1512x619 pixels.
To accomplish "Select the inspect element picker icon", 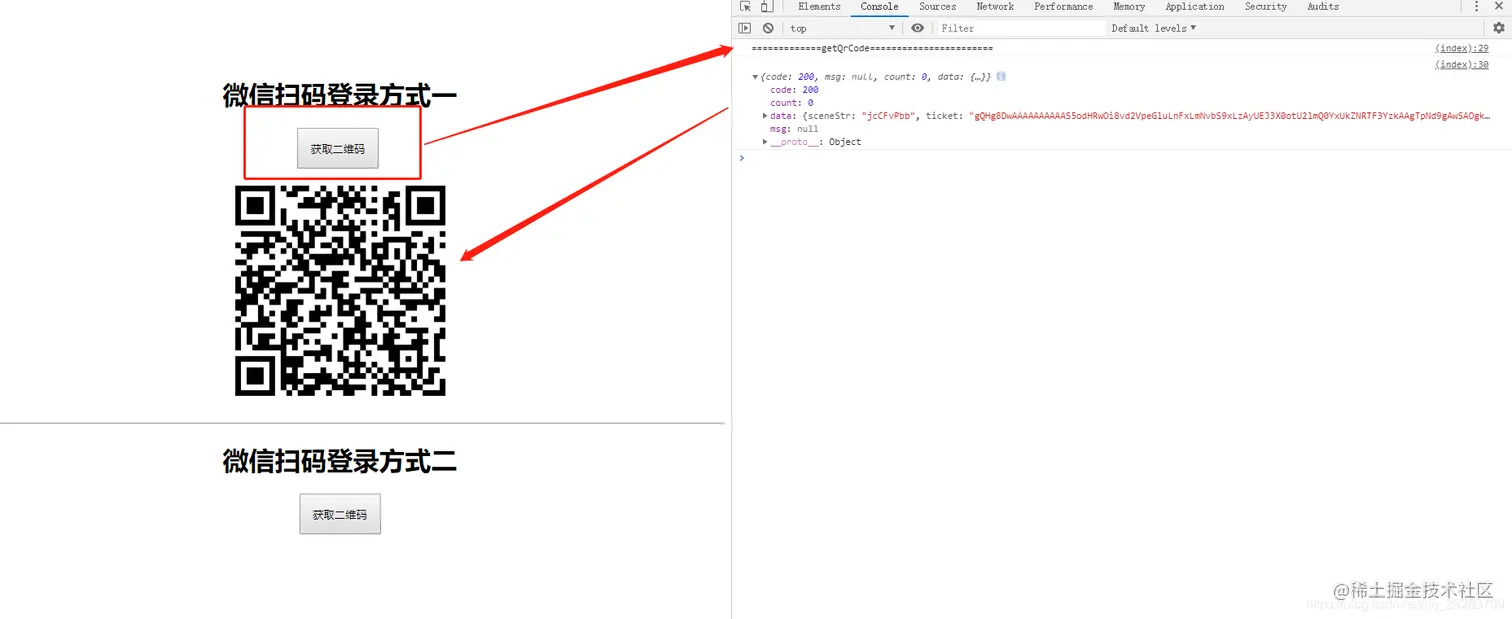I will [x=745, y=7].
